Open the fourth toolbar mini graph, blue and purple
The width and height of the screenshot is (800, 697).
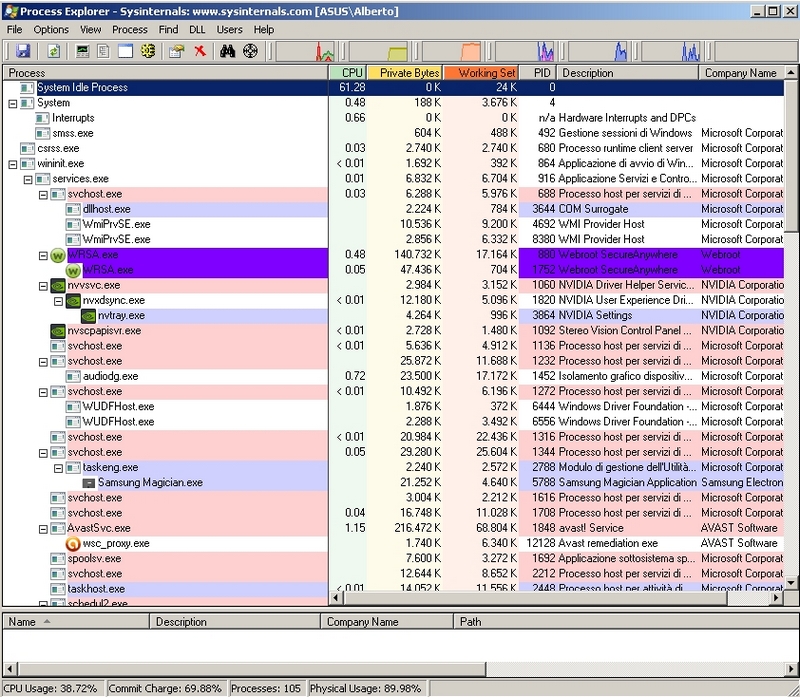(524, 52)
